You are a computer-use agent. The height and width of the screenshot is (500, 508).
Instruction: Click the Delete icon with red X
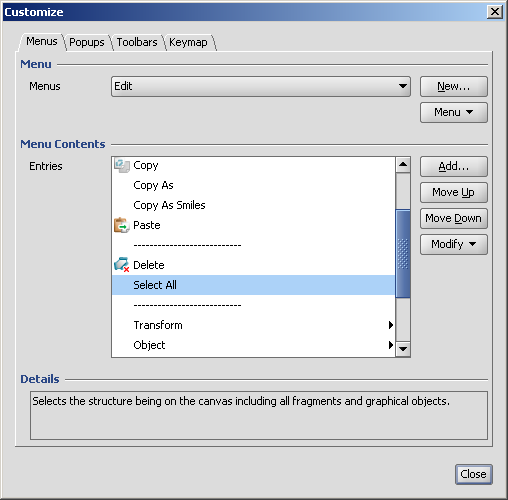pos(122,265)
